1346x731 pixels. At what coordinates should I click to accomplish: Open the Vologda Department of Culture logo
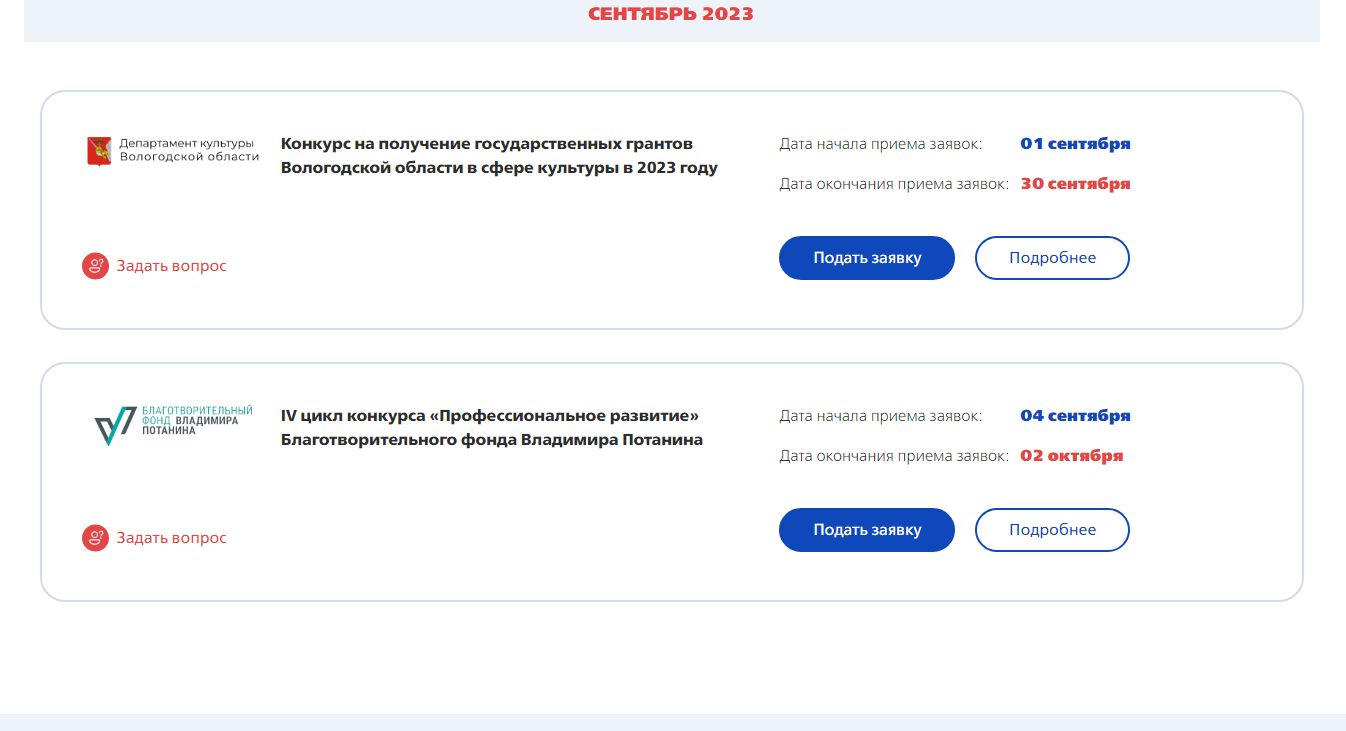172,151
